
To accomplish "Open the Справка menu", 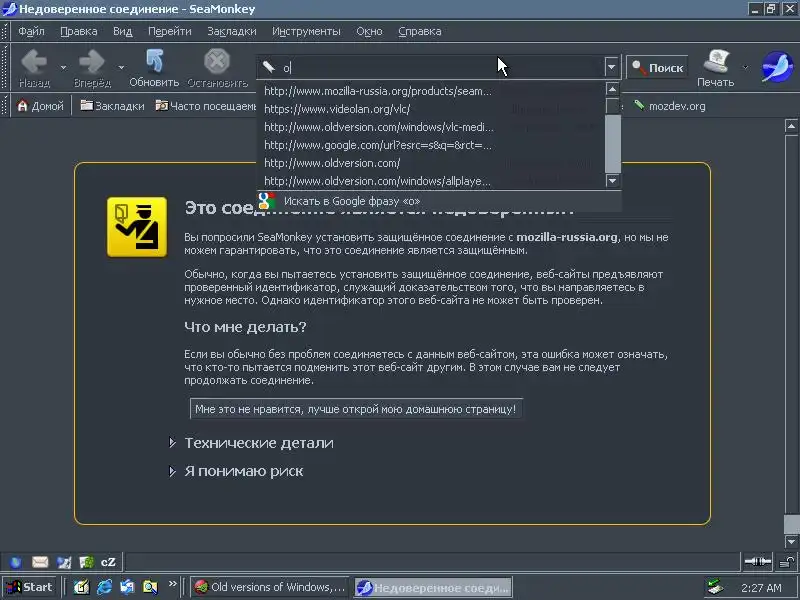I will pos(419,31).
